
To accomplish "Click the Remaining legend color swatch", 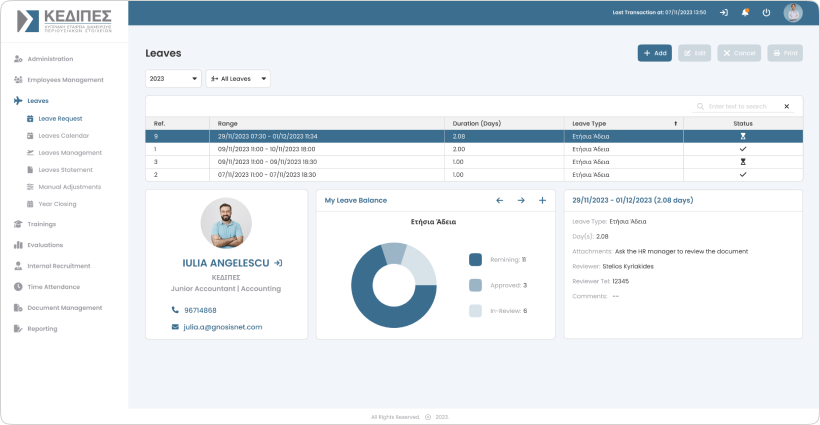I will tap(475, 259).
